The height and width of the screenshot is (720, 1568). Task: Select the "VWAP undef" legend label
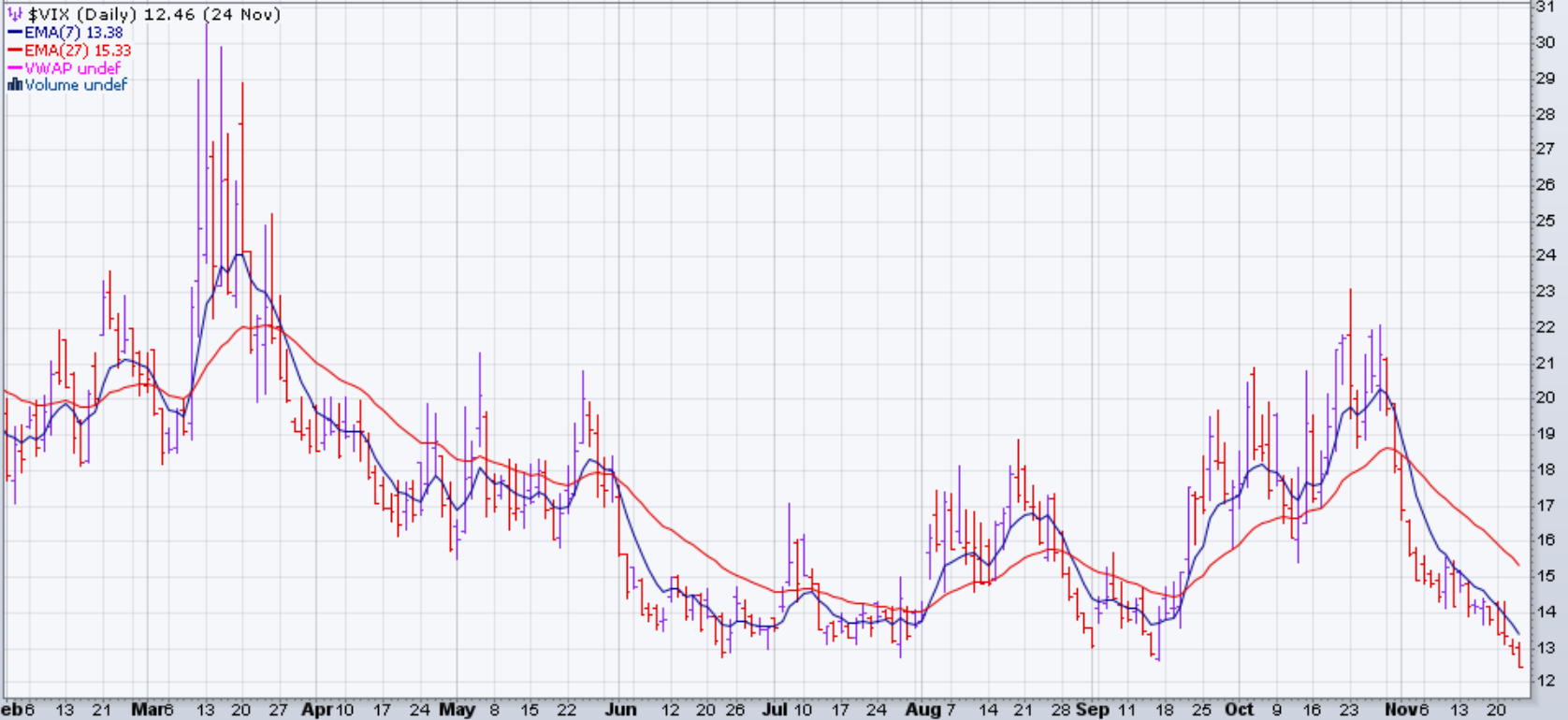73,68
